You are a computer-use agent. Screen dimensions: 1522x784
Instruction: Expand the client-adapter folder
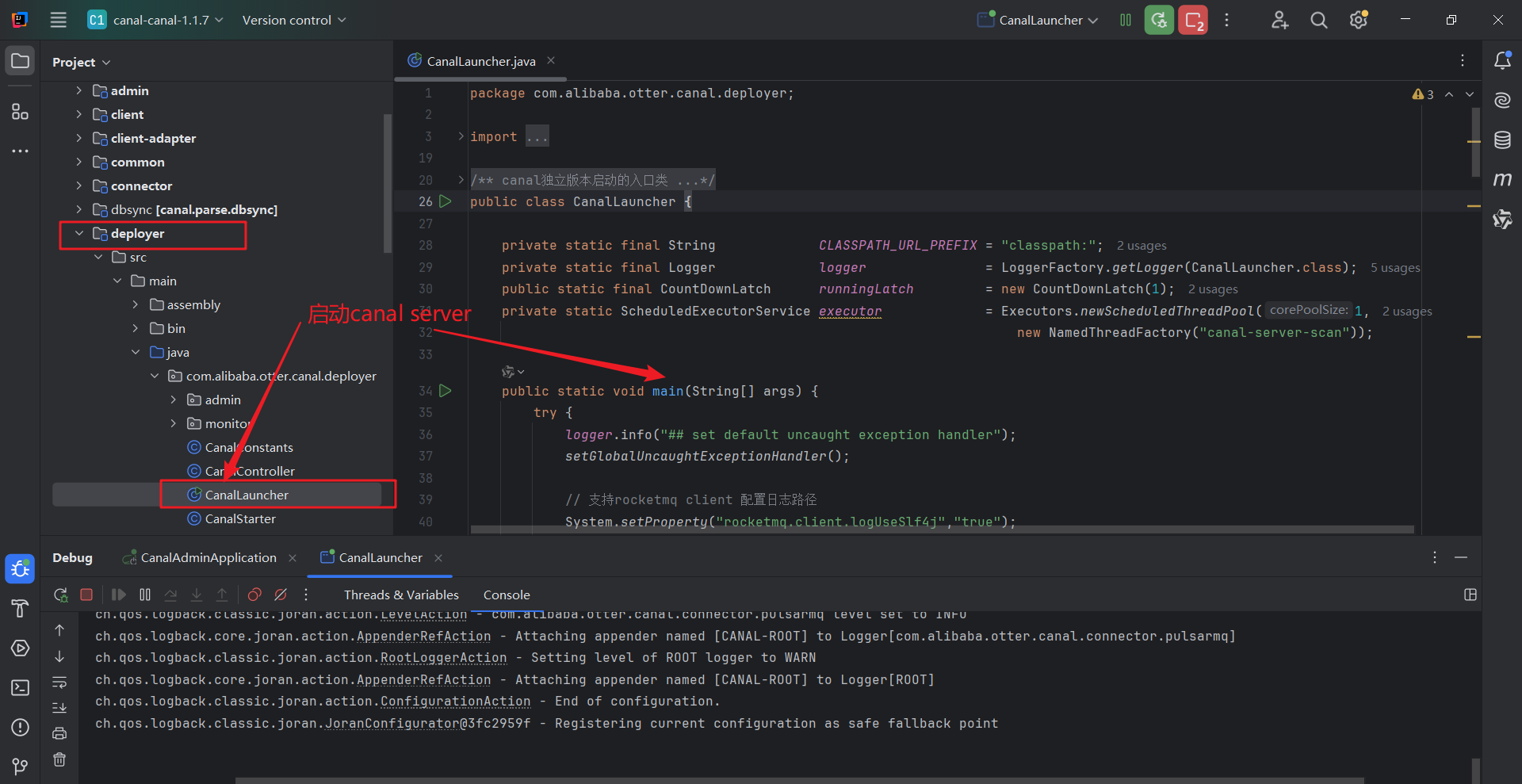click(78, 138)
